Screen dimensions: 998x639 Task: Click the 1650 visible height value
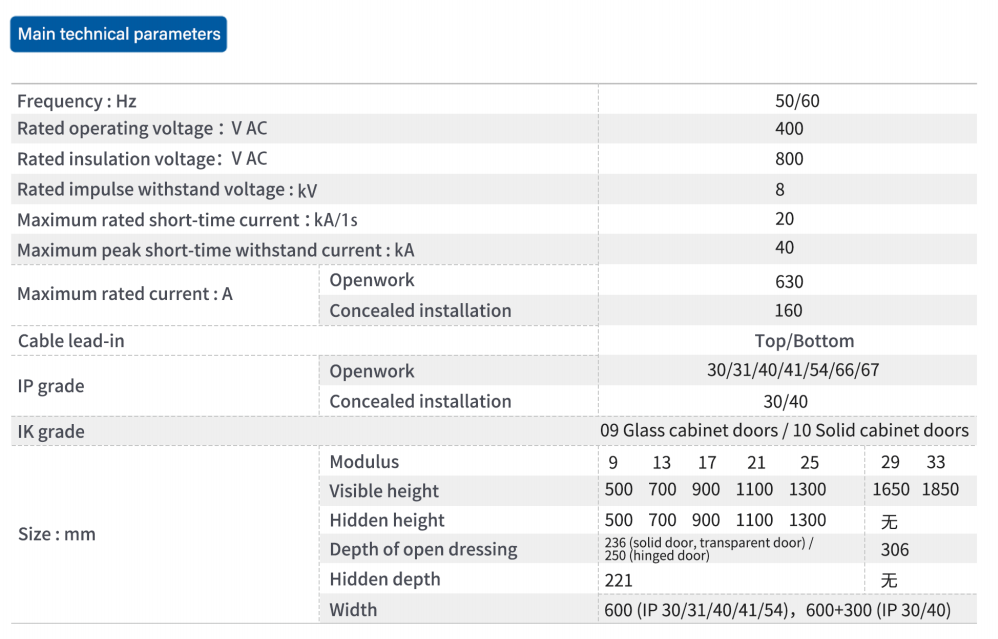[890, 489]
